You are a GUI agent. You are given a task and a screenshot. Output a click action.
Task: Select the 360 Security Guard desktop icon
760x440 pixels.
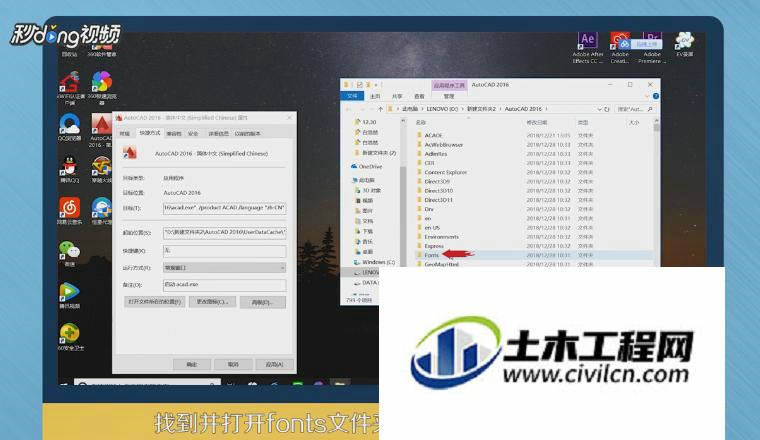pos(70,337)
